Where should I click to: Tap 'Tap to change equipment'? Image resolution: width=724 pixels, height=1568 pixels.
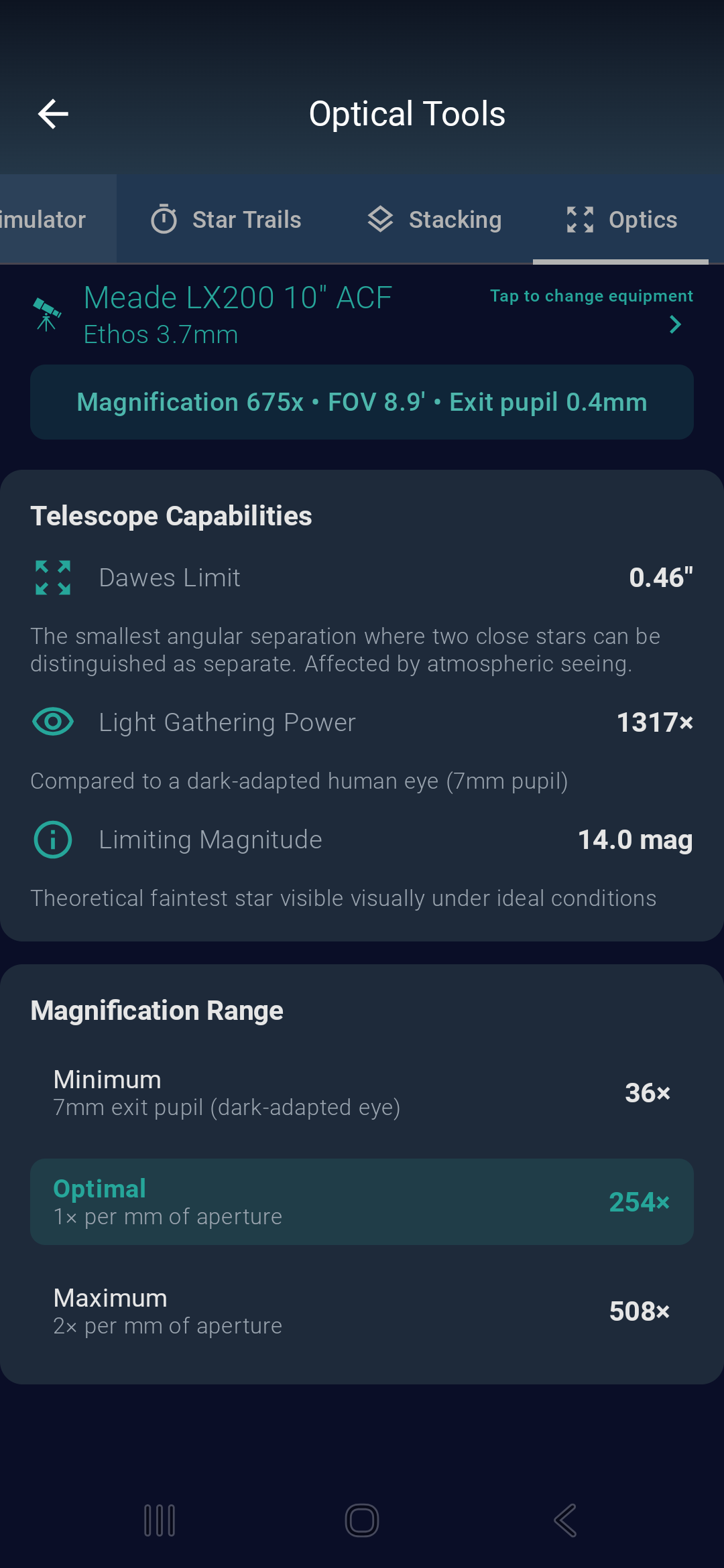pyautogui.click(x=591, y=295)
